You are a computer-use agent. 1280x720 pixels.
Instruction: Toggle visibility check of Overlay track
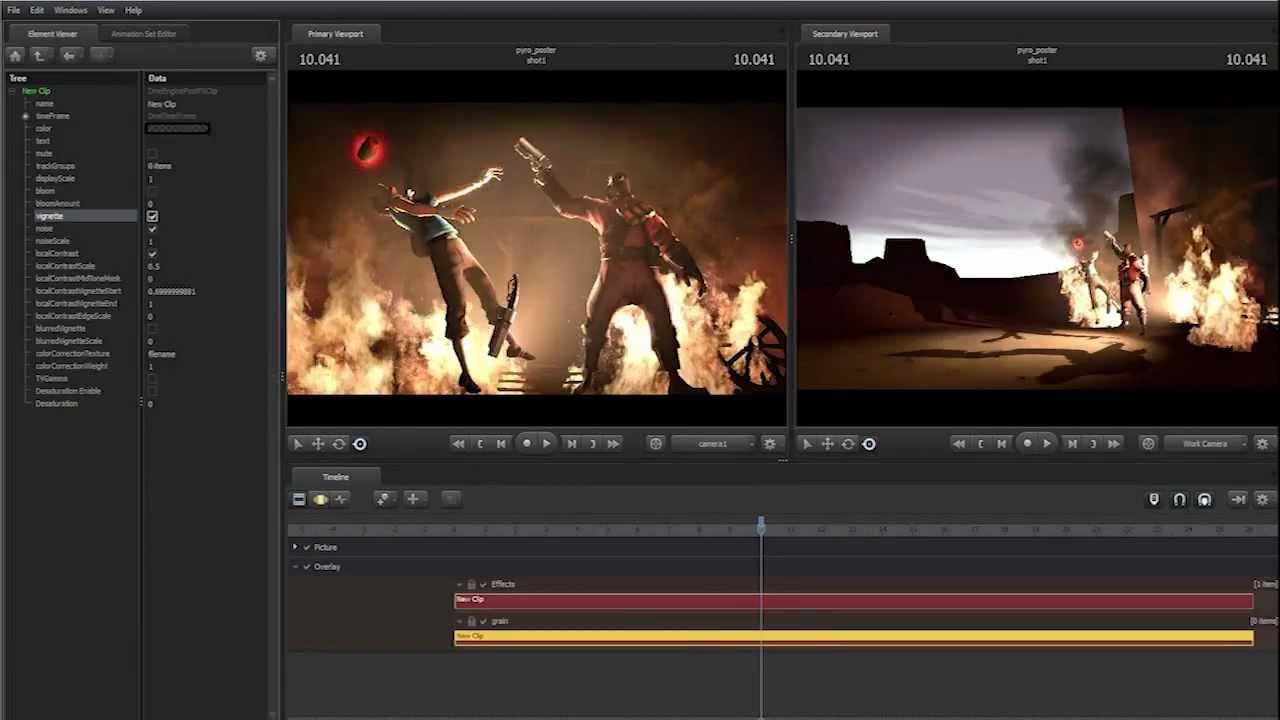tap(307, 567)
